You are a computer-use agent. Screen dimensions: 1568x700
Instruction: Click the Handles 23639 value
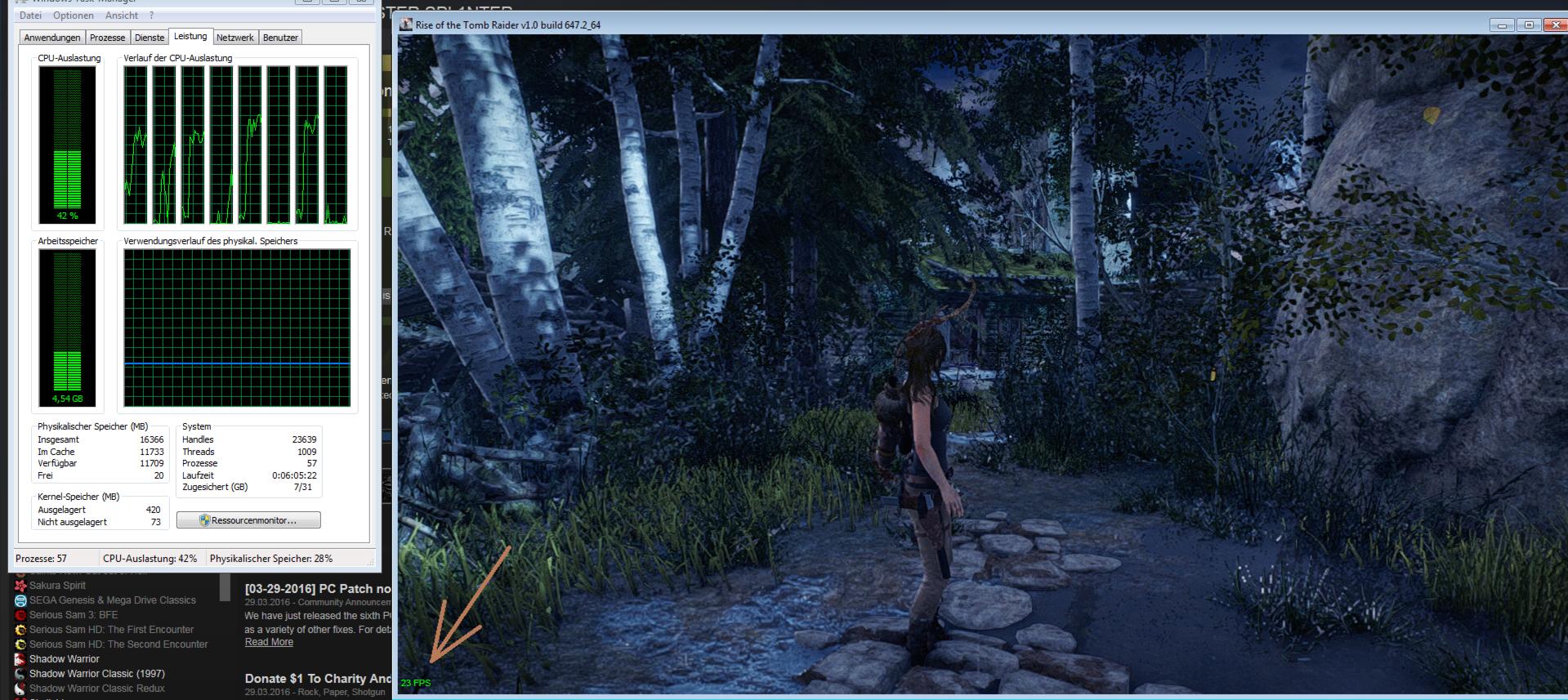[304, 439]
